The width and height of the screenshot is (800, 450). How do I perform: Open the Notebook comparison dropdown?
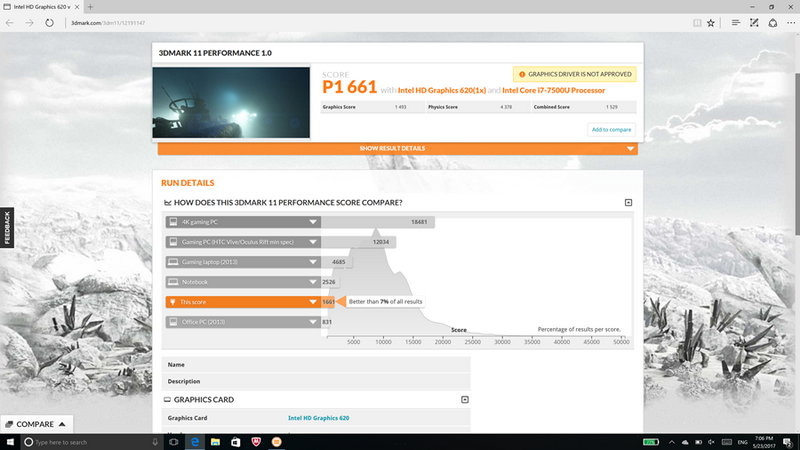(x=313, y=282)
